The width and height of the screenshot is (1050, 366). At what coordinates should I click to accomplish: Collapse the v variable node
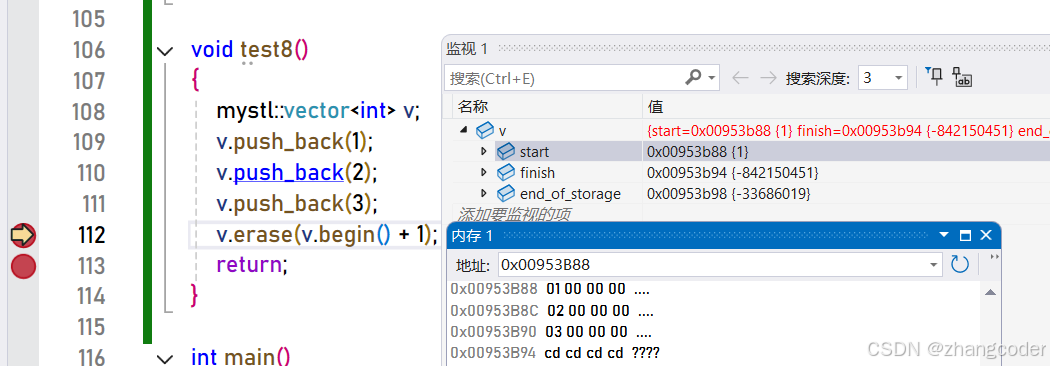point(464,130)
